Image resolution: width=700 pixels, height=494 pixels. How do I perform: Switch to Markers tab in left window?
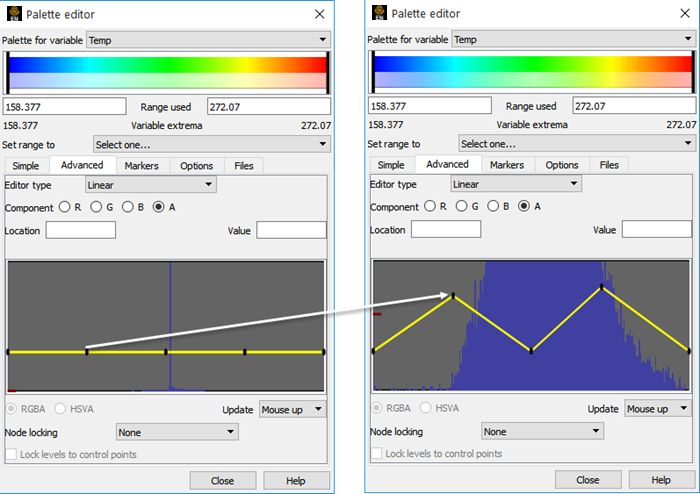[x=142, y=166]
